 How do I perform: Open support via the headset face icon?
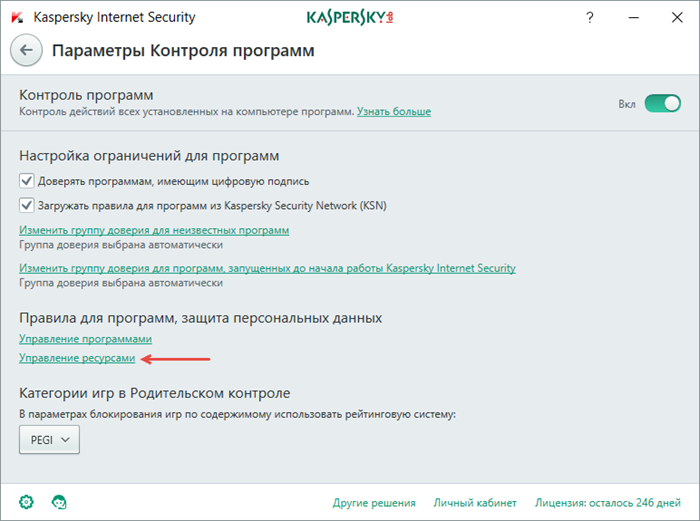(59, 502)
